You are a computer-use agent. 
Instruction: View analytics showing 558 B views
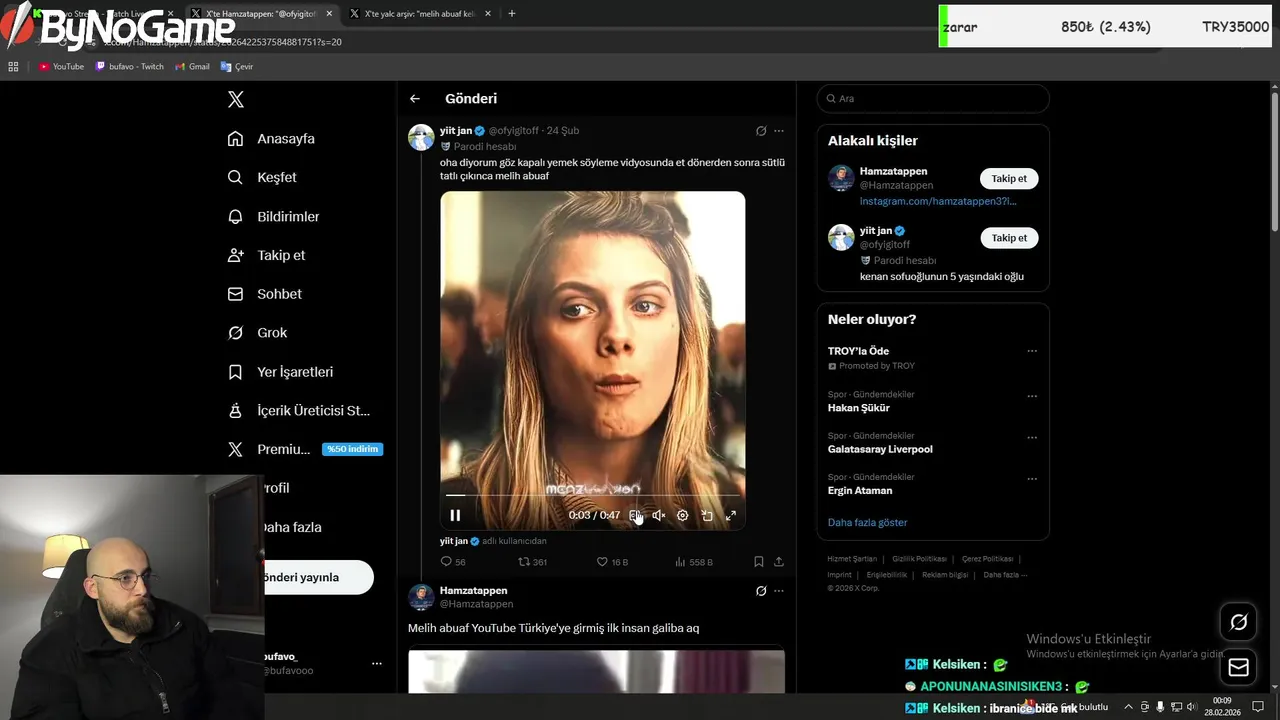click(x=694, y=562)
